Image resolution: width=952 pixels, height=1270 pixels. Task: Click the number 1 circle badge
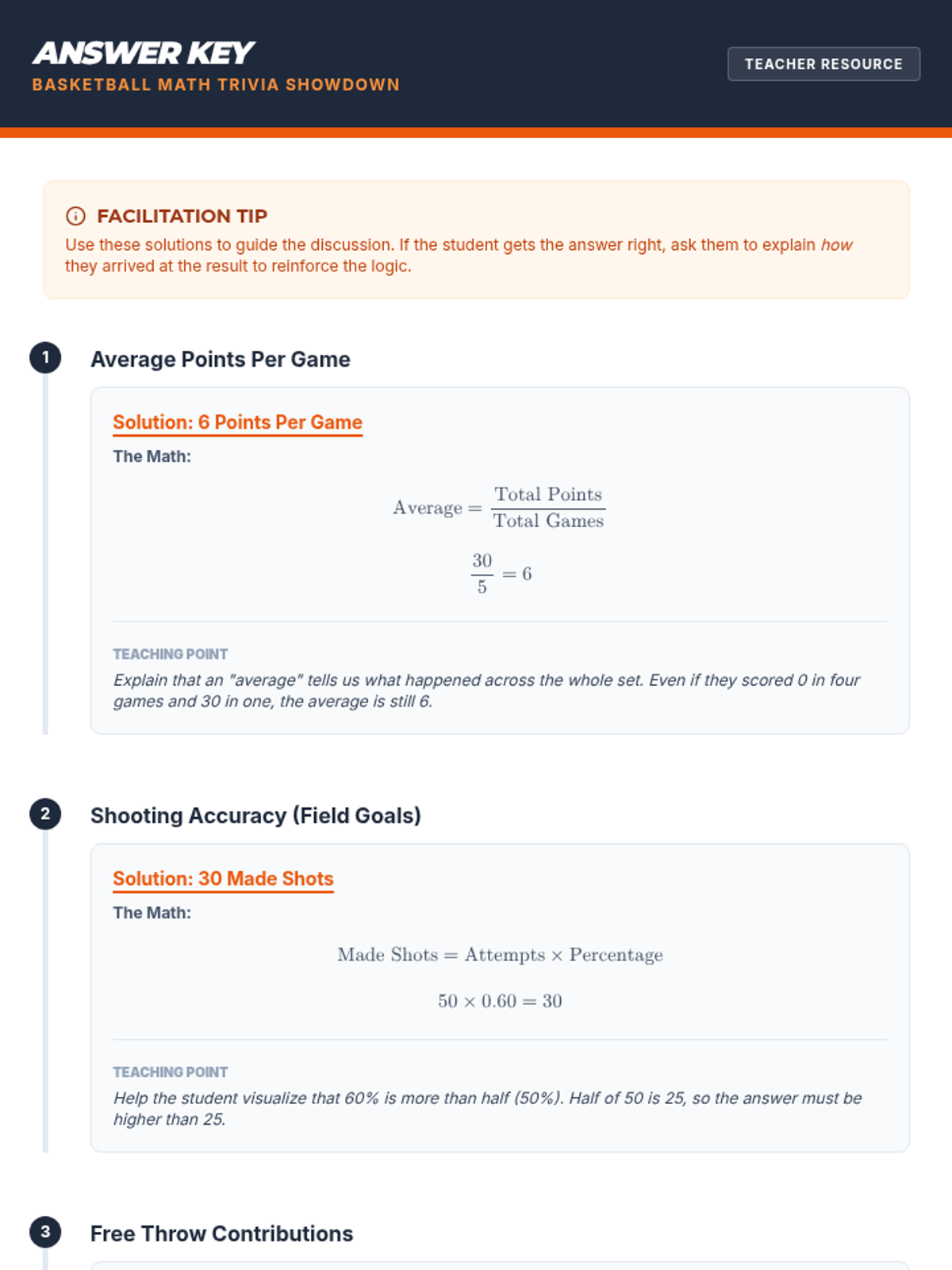45,358
